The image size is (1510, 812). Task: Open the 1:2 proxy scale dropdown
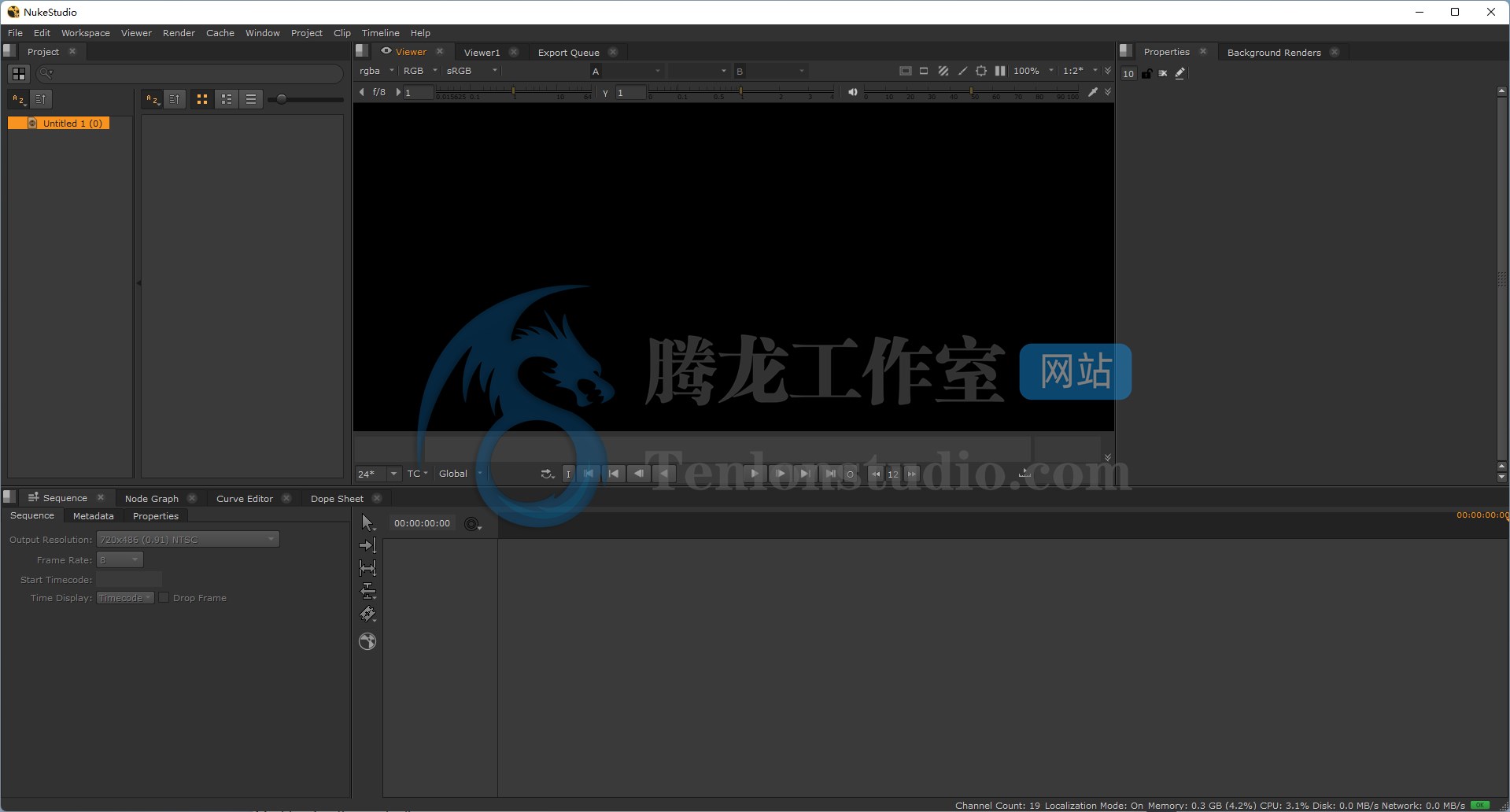[x=1080, y=71]
